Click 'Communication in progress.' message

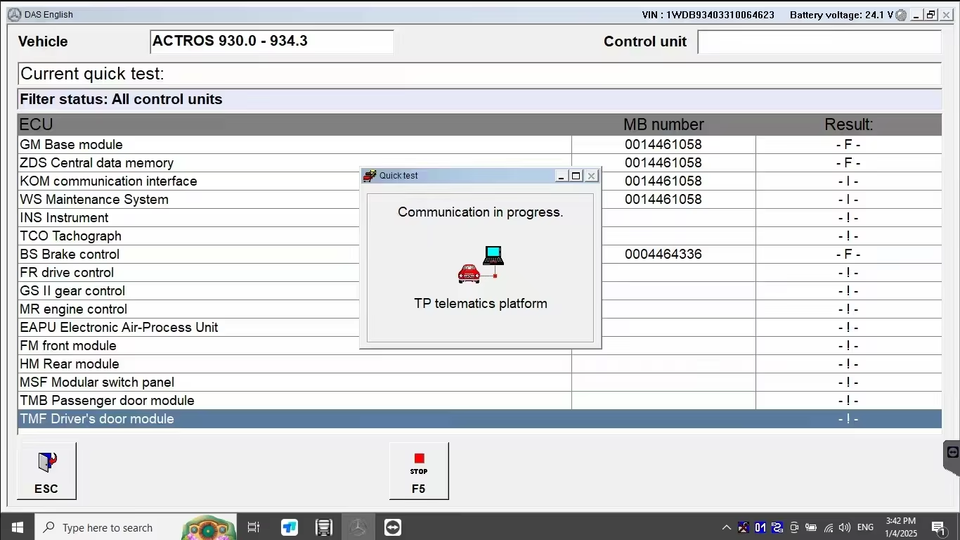pyautogui.click(x=481, y=212)
